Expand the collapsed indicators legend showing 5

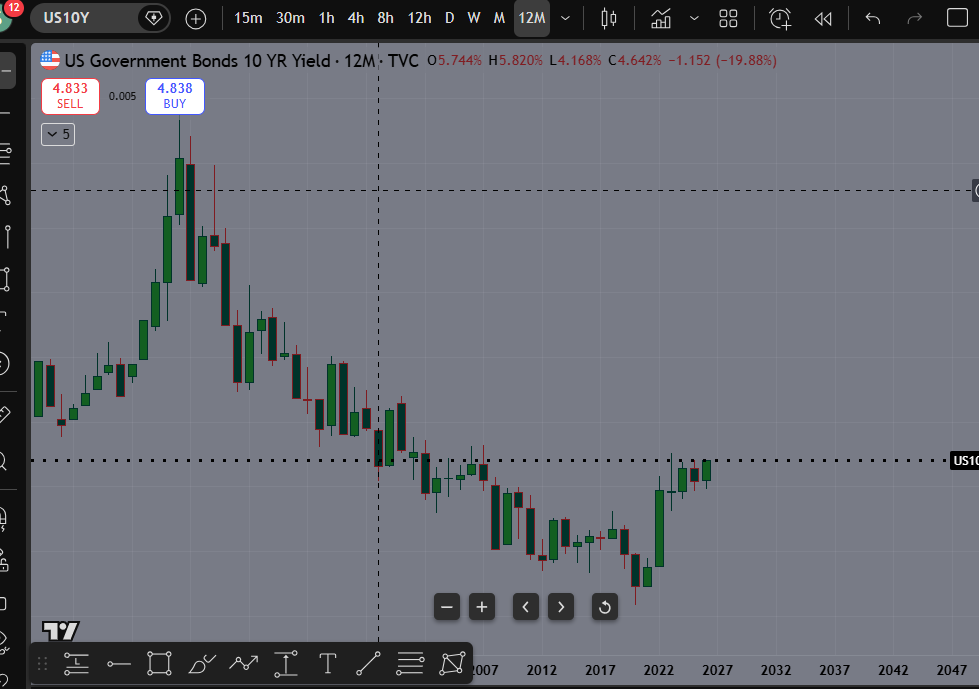coord(58,134)
